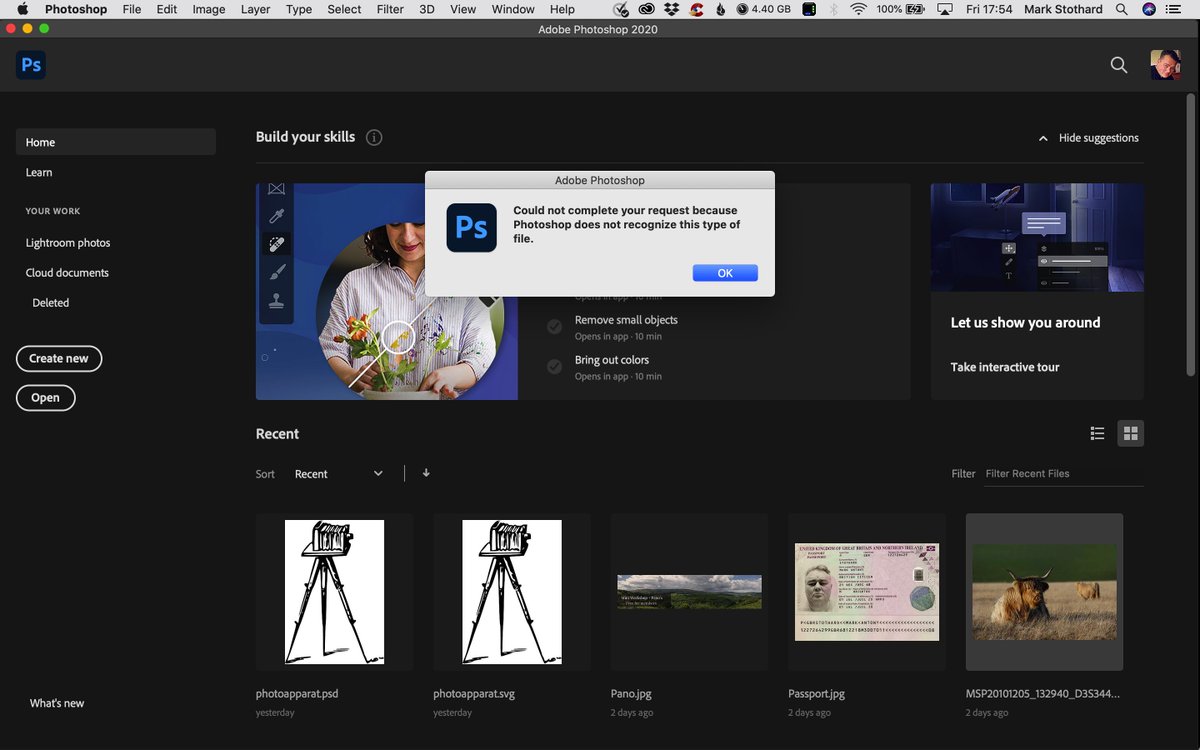The height and width of the screenshot is (750, 1200).
Task: Reverse sort order with the down arrow
Action: tap(426, 473)
